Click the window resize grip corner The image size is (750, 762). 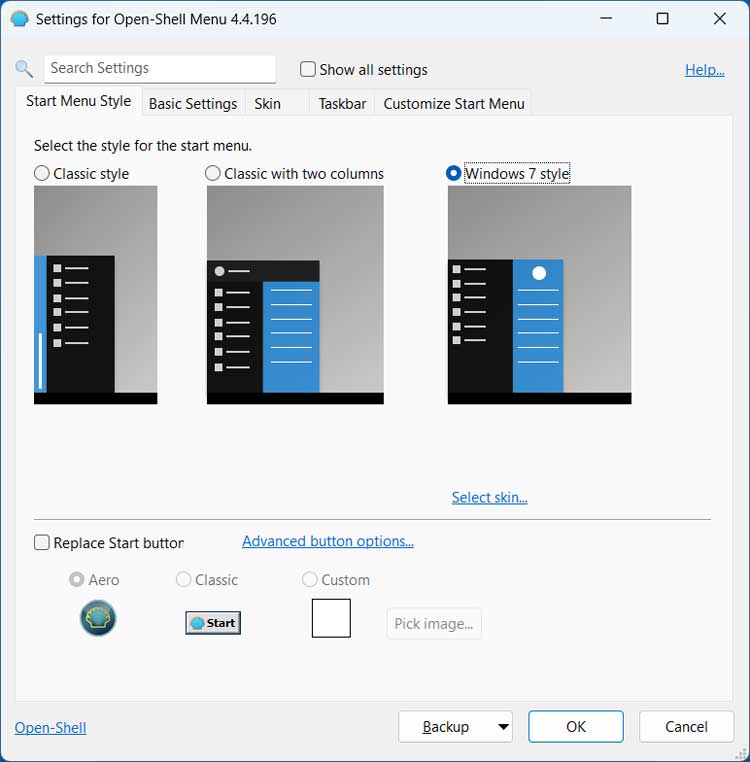click(742, 754)
